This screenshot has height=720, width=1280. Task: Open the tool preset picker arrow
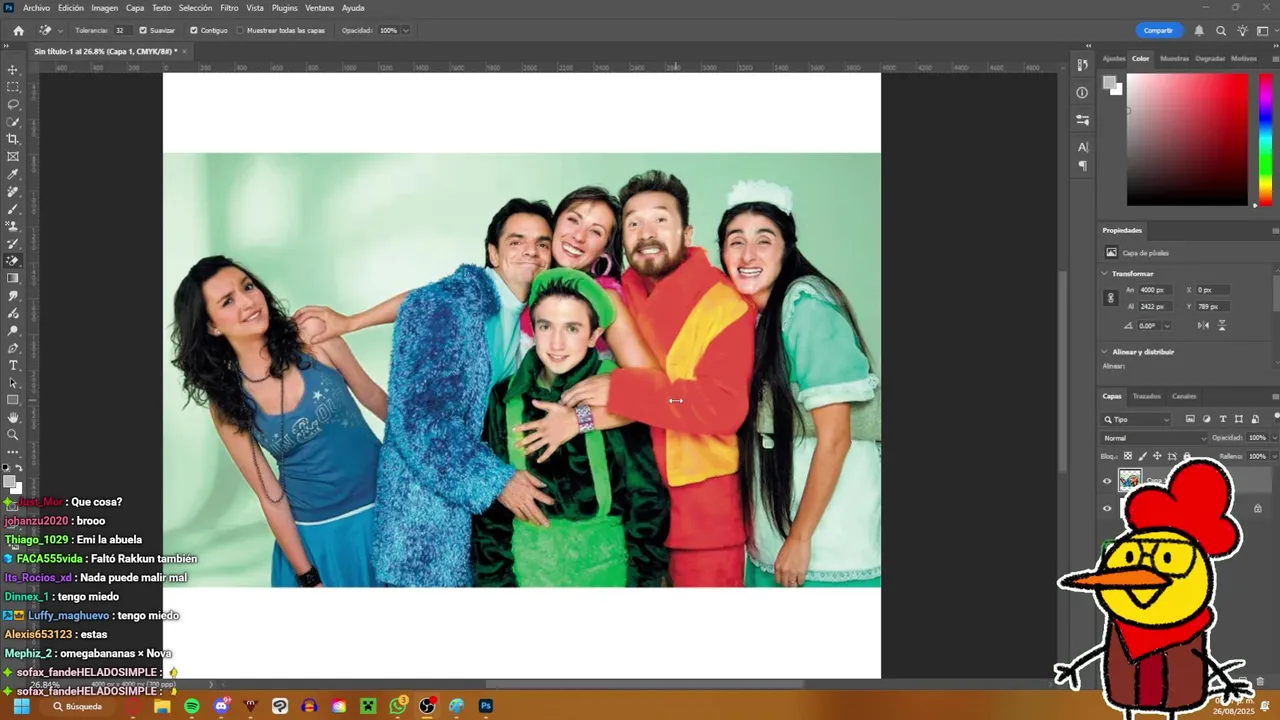pyautogui.click(x=60, y=30)
